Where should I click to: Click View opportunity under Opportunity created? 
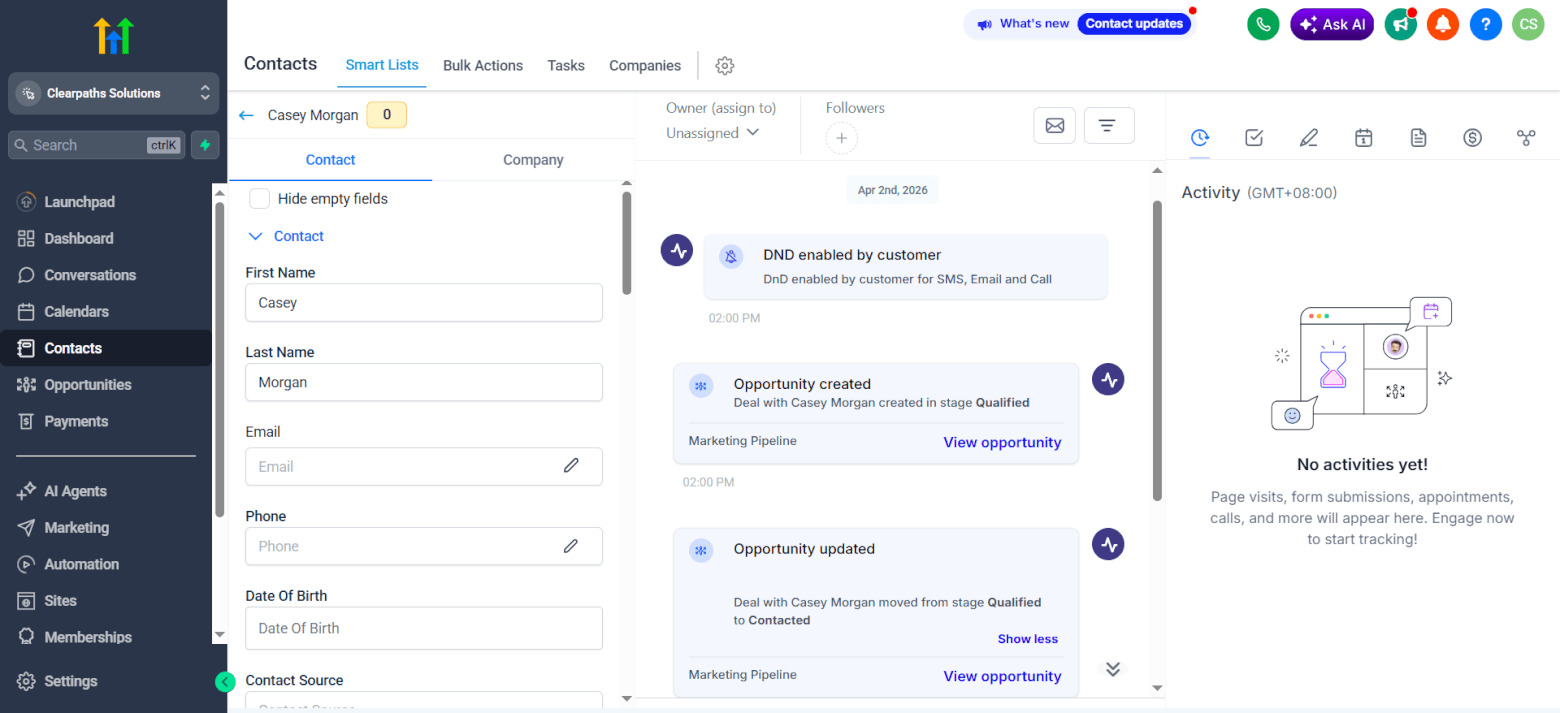1002,442
